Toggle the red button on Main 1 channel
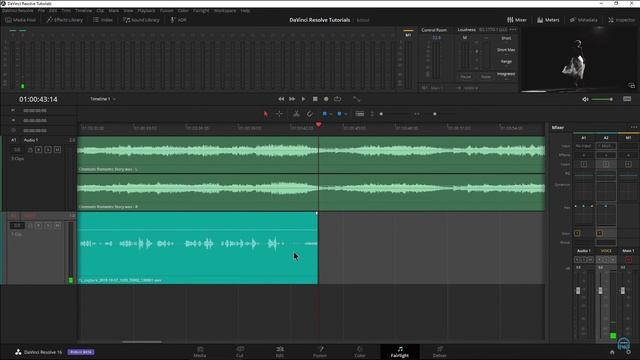 [629, 260]
